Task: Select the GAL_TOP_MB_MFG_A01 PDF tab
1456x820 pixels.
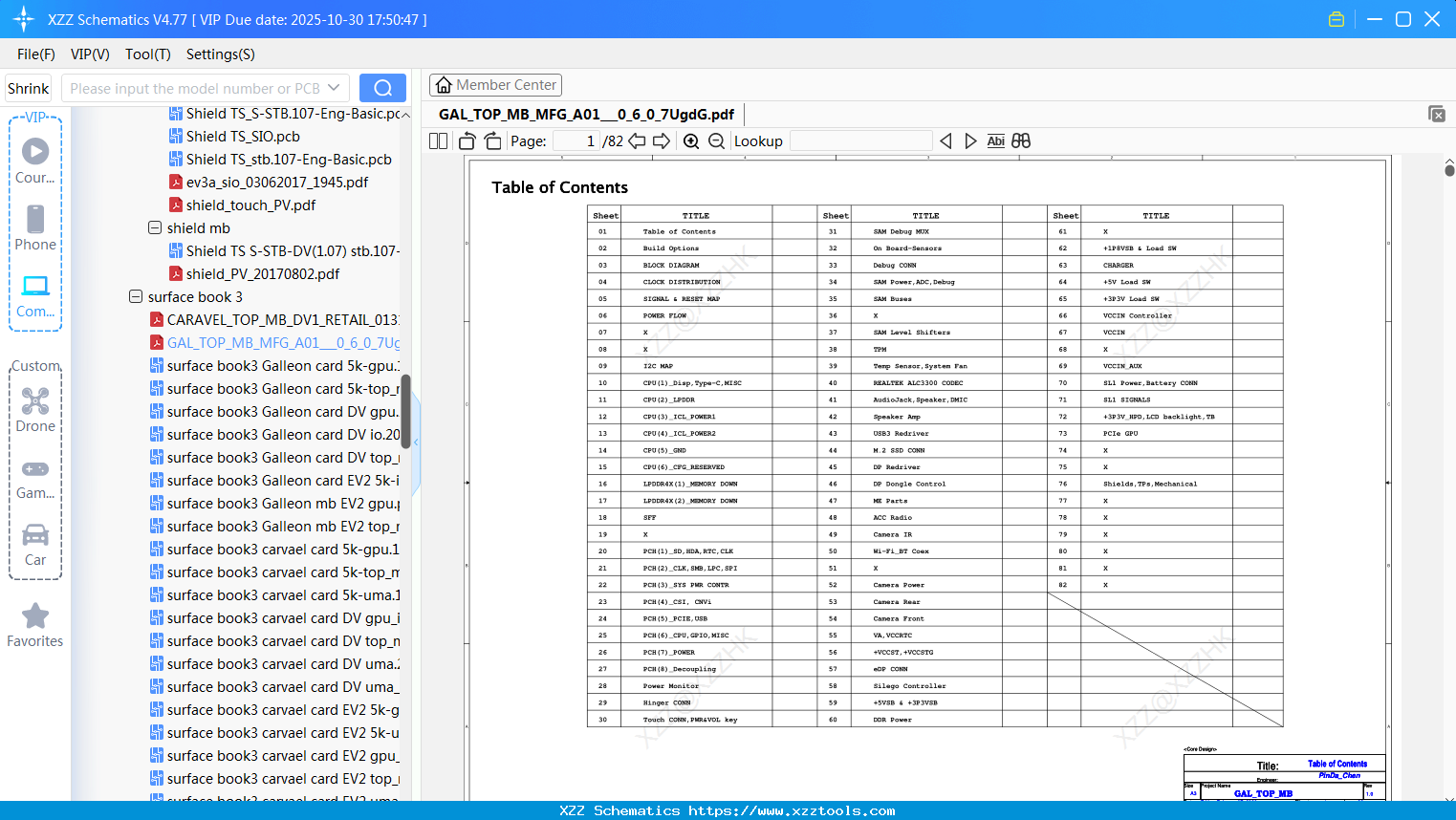Action: click(x=586, y=114)
